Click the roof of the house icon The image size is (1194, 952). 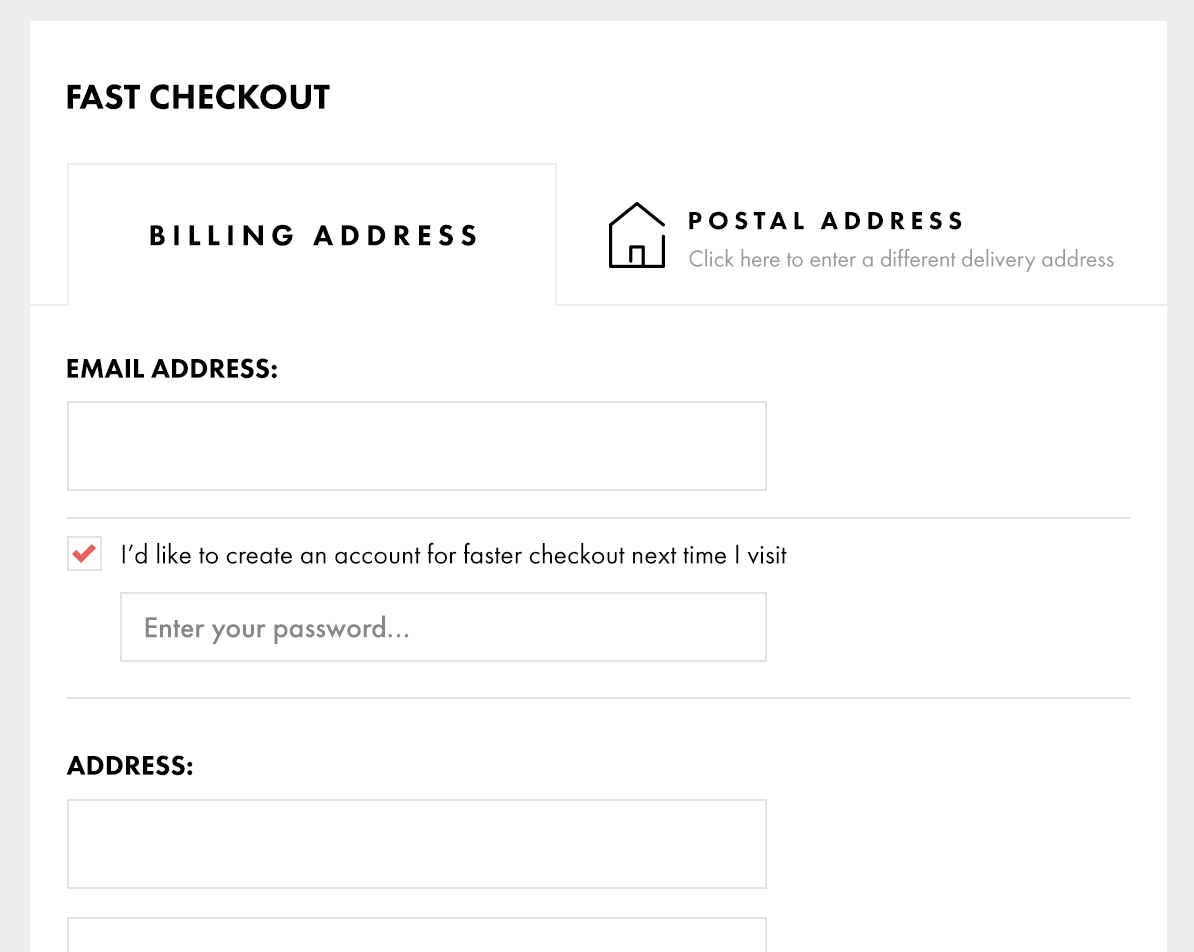(x=637, y=214)
